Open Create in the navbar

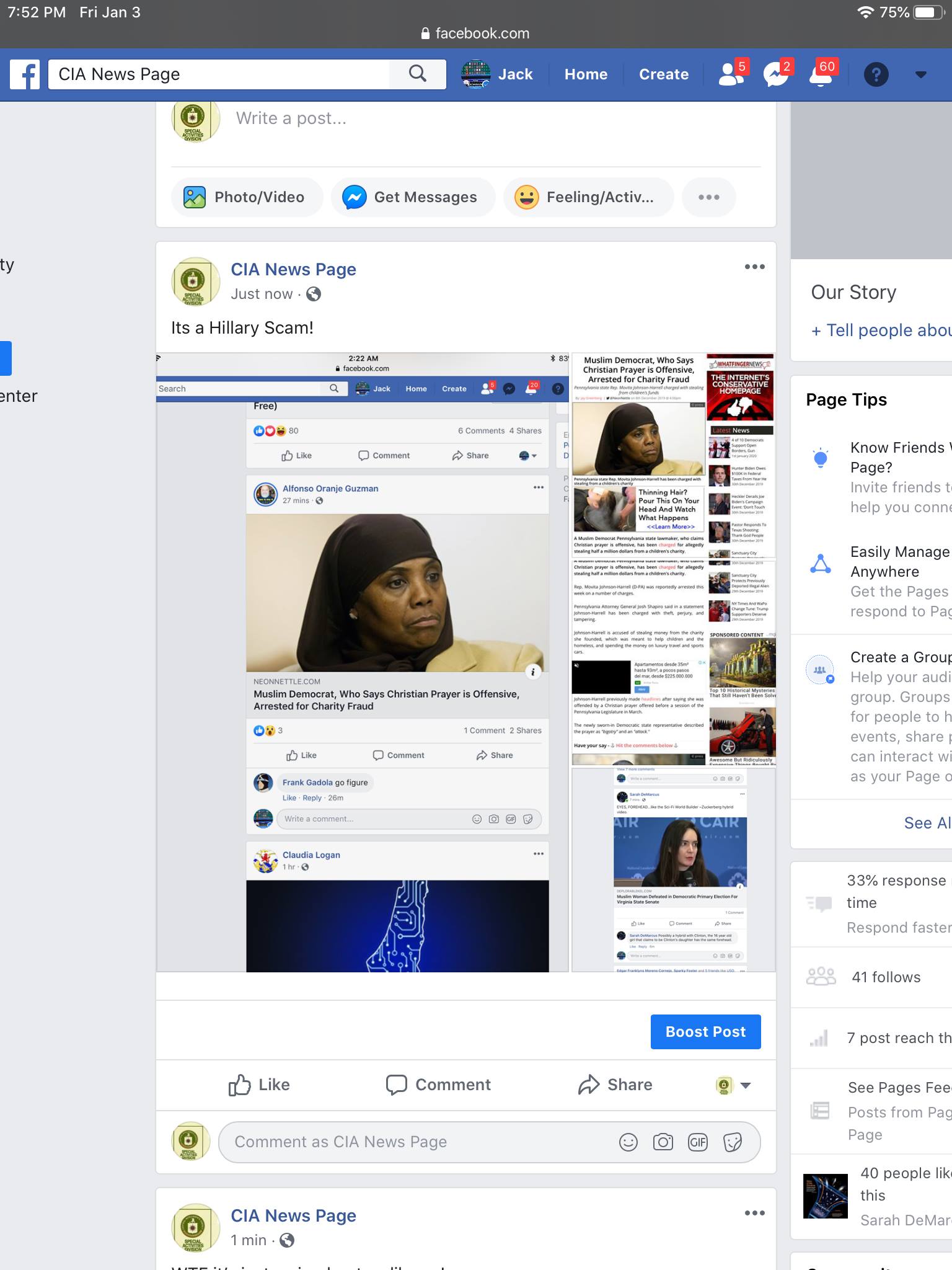[664, 74]
